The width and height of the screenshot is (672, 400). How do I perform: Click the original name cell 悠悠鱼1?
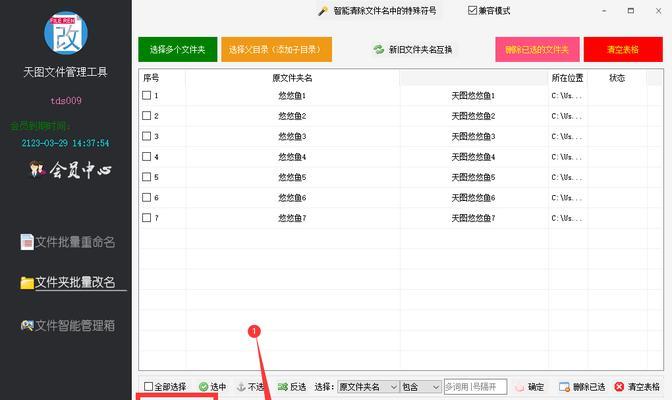coord(292,96)
